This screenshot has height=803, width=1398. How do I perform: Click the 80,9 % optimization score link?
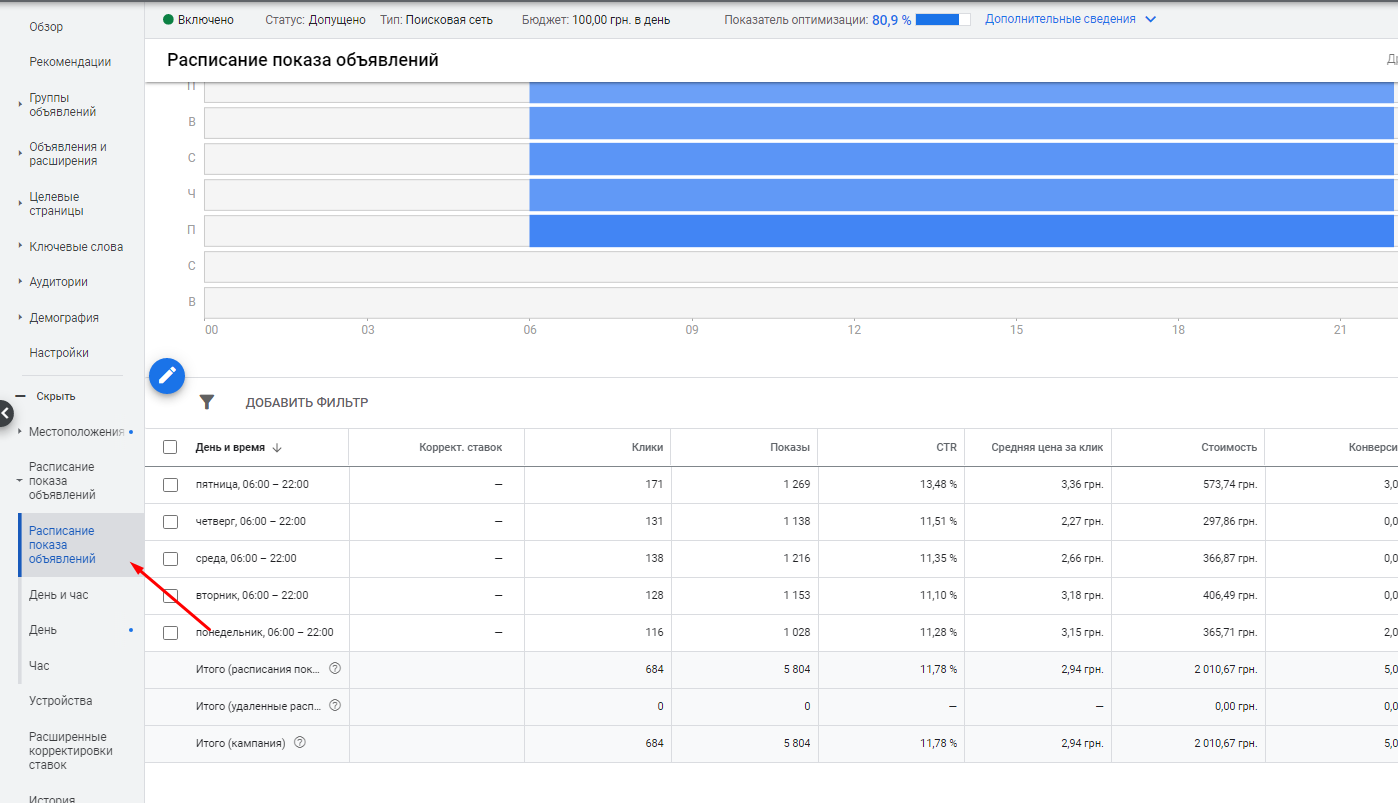point(891,20)
